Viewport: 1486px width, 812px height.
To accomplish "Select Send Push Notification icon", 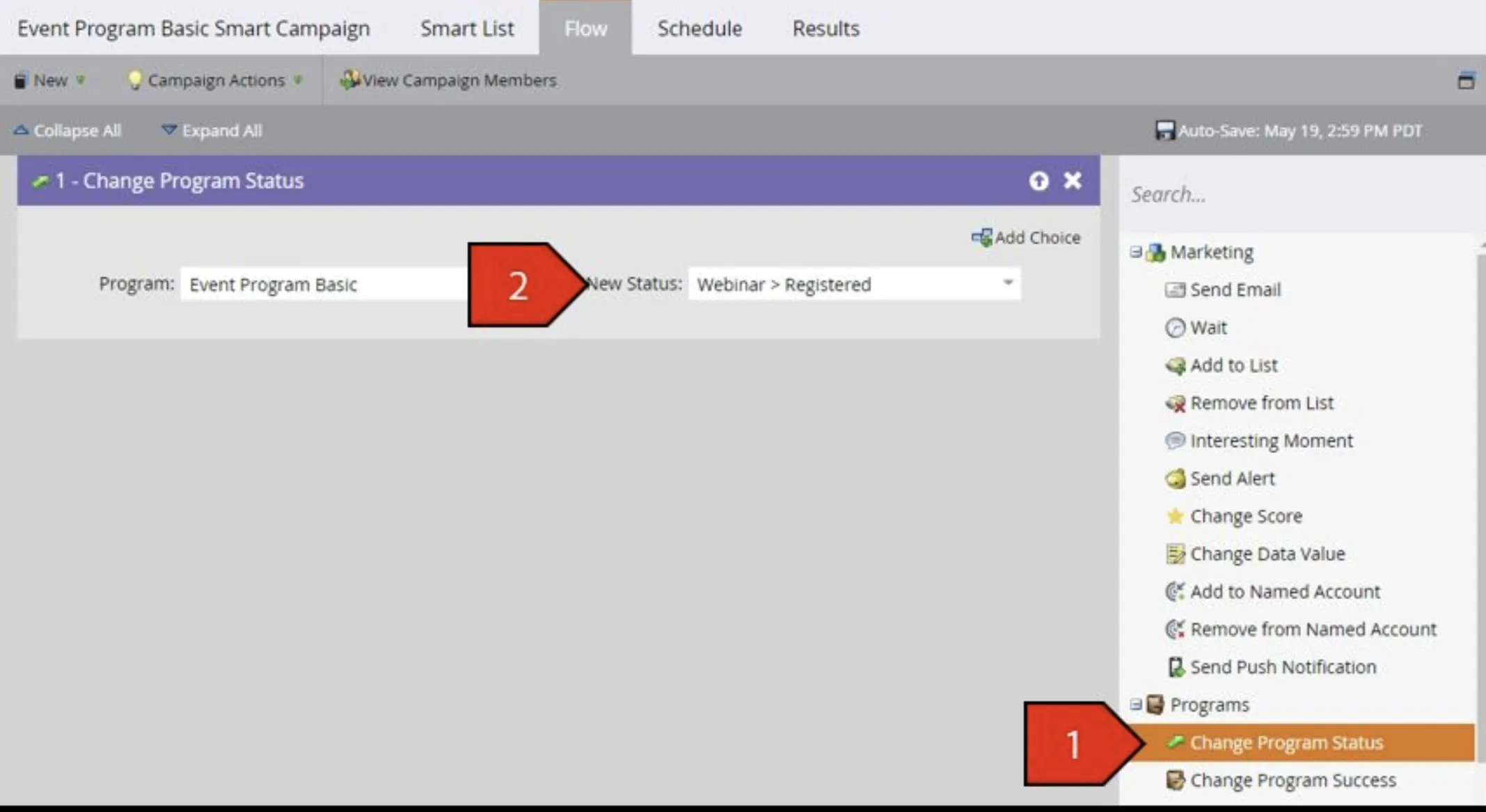I will point(1175,667).
